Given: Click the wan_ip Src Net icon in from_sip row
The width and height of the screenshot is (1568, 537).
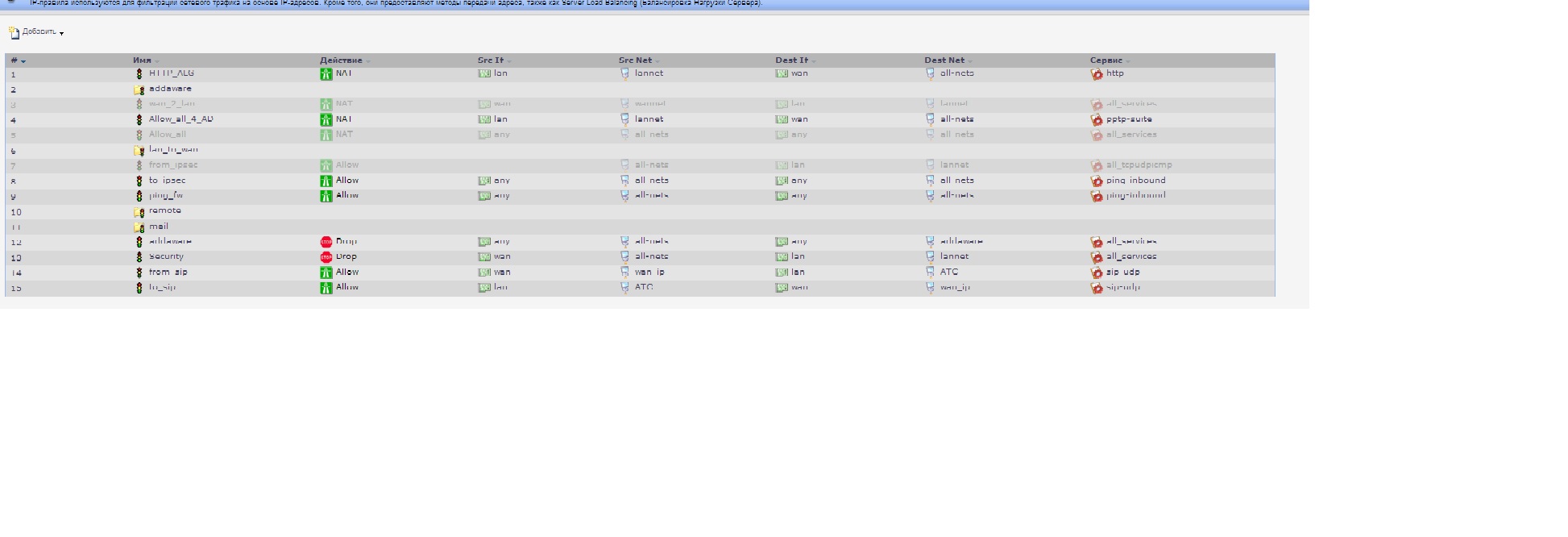Looking at the screenshot, I should tap(624, 273).
